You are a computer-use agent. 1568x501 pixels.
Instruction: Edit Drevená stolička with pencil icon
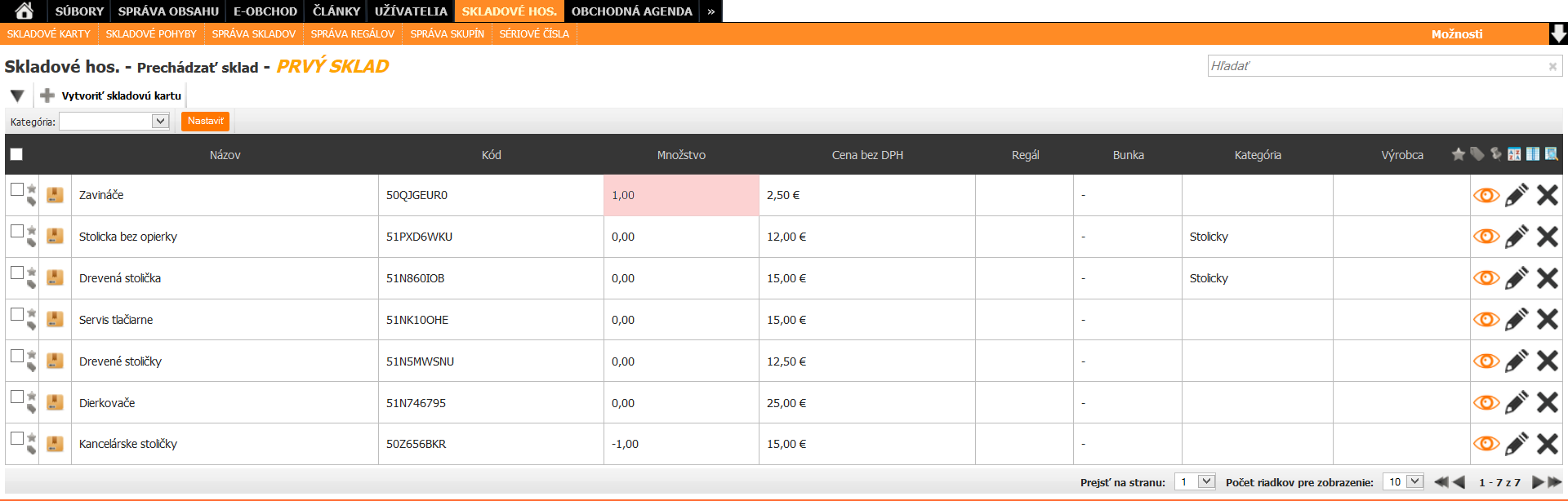pyautogui.click(x=1517, y=278)
